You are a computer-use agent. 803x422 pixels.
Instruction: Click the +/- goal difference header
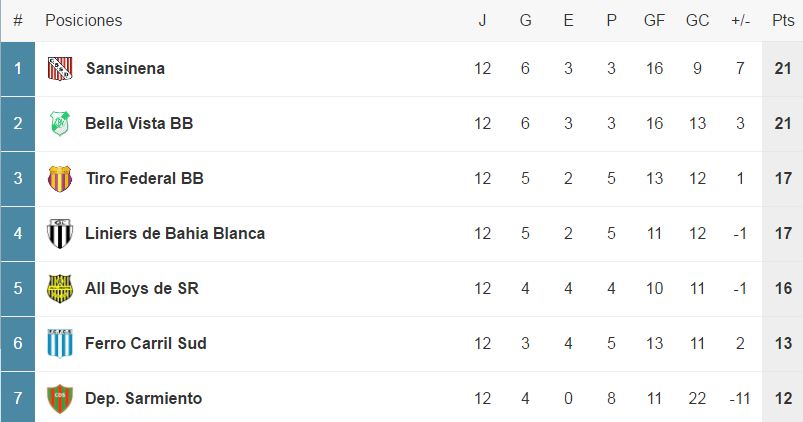740,21
